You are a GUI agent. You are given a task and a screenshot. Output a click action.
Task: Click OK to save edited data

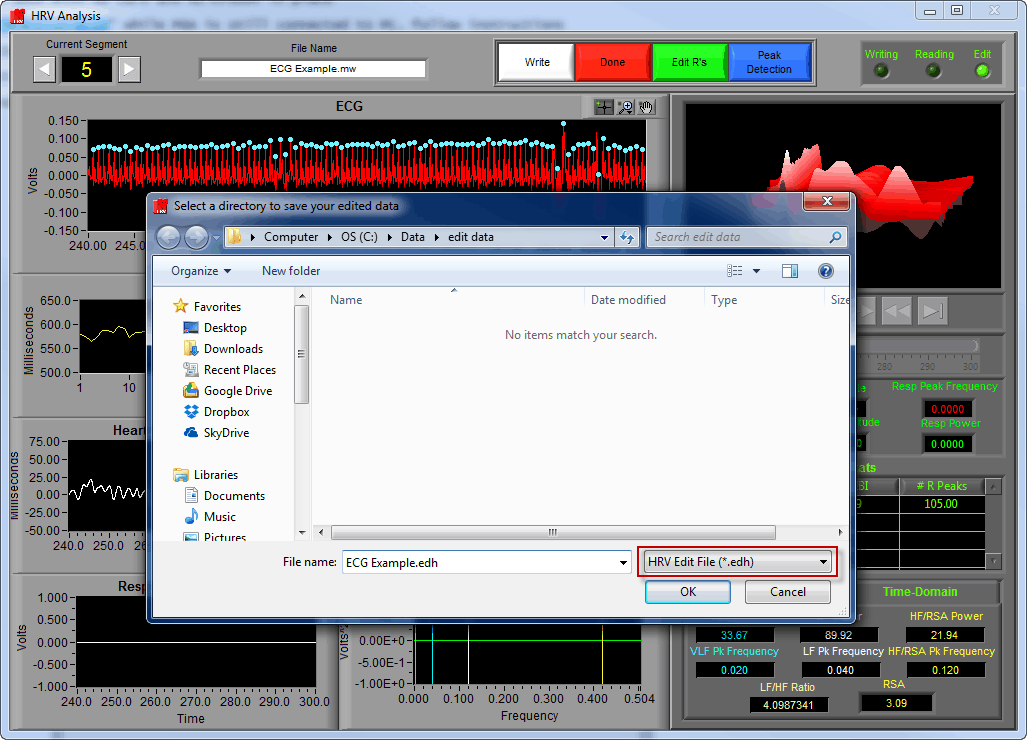click(688, 592)
